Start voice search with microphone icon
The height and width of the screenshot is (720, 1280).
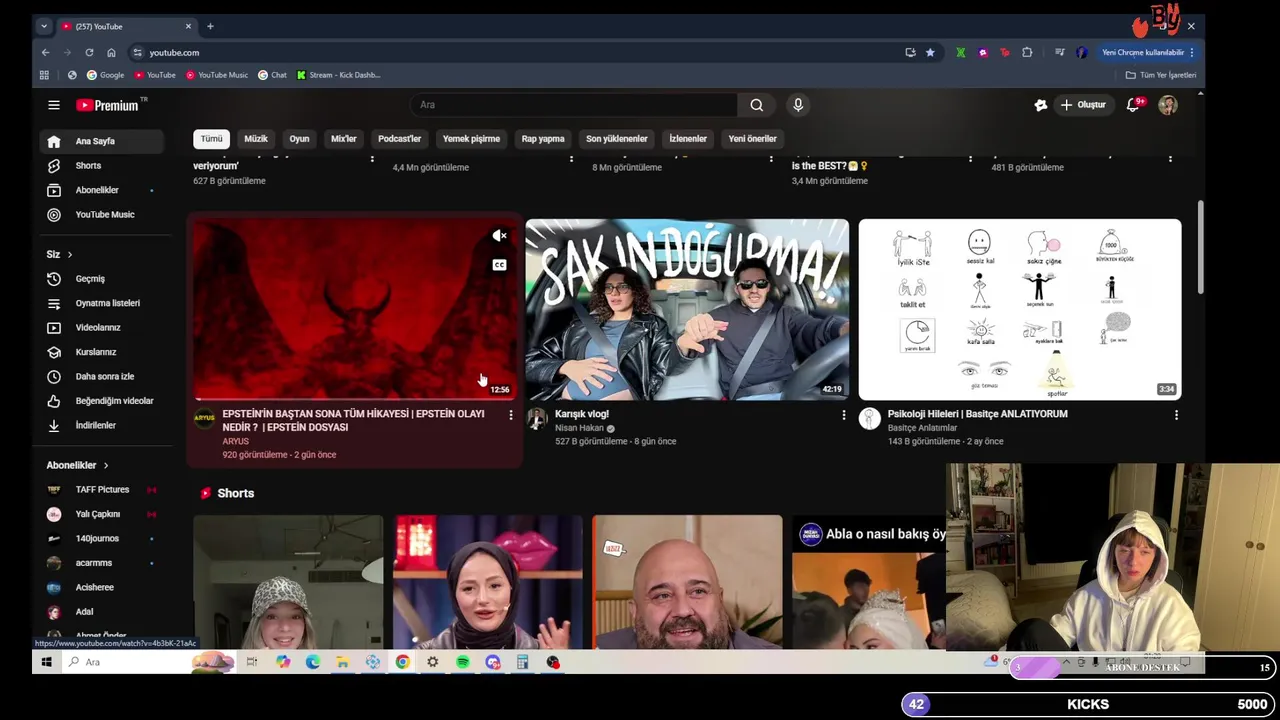point(798,105)
